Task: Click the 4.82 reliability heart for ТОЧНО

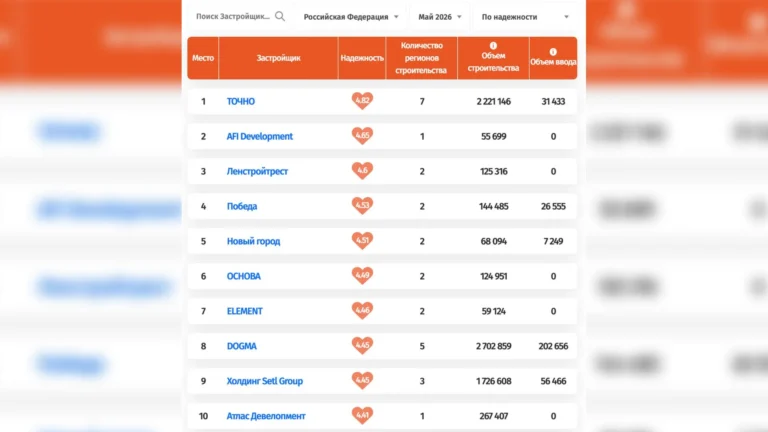Action: 362,101
